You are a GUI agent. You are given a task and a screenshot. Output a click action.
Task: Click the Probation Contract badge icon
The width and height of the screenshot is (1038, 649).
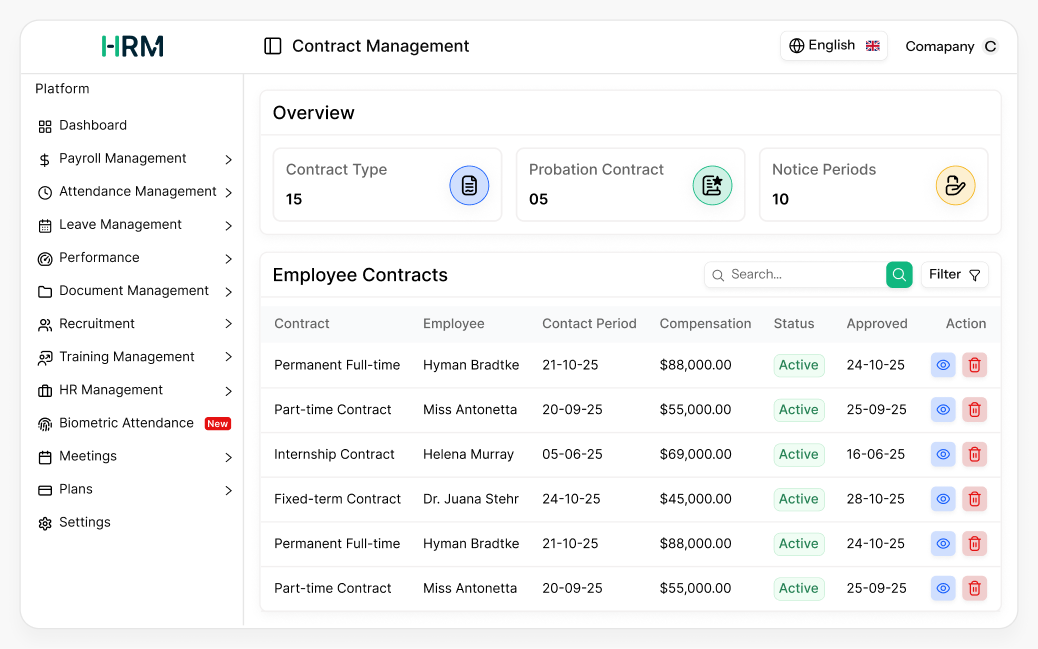712,184
